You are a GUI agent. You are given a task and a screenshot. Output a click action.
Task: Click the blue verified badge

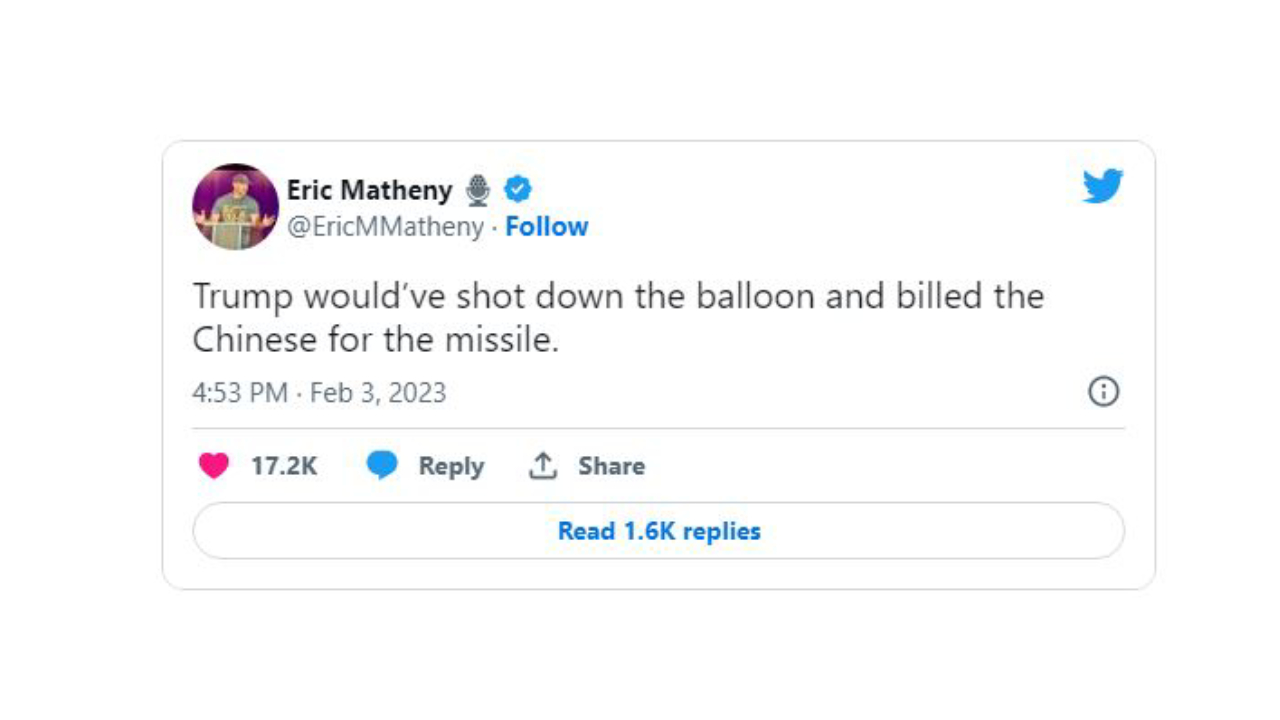[x=517, y=188]
